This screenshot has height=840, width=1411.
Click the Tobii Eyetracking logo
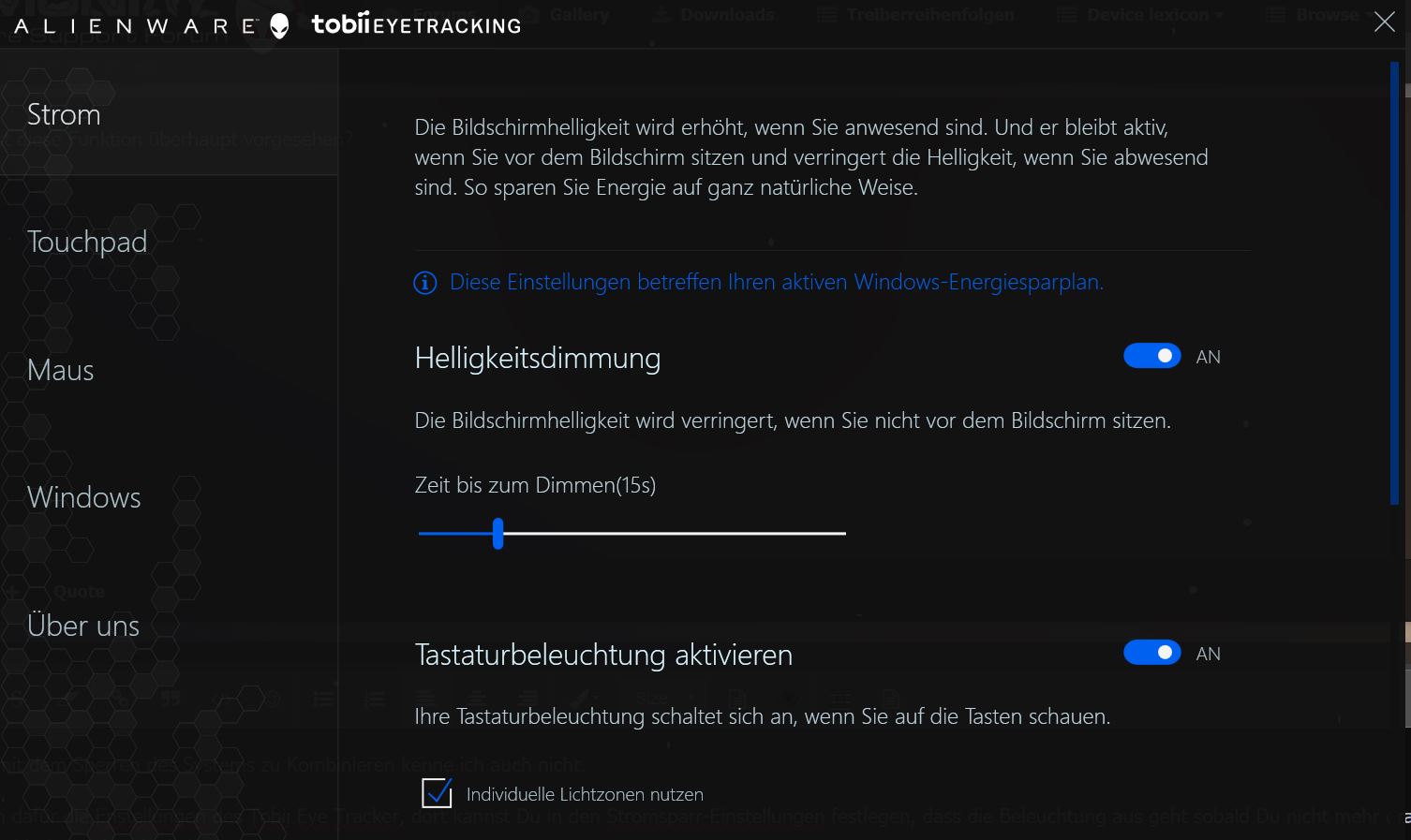416,25
